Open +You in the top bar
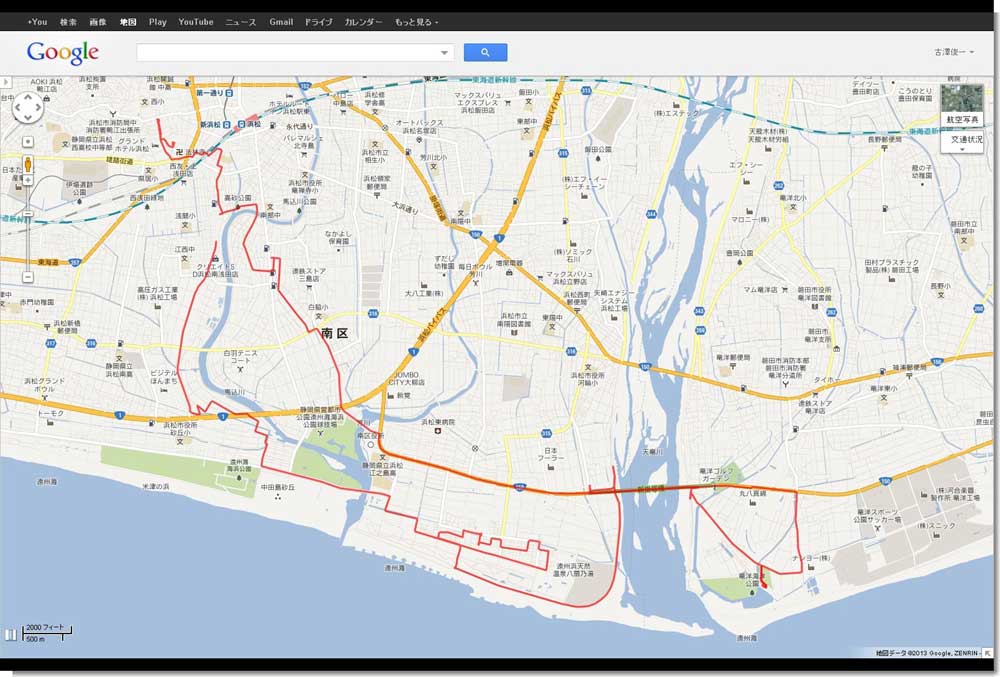The image size is (1000, 677). click(x=38, y=22)
